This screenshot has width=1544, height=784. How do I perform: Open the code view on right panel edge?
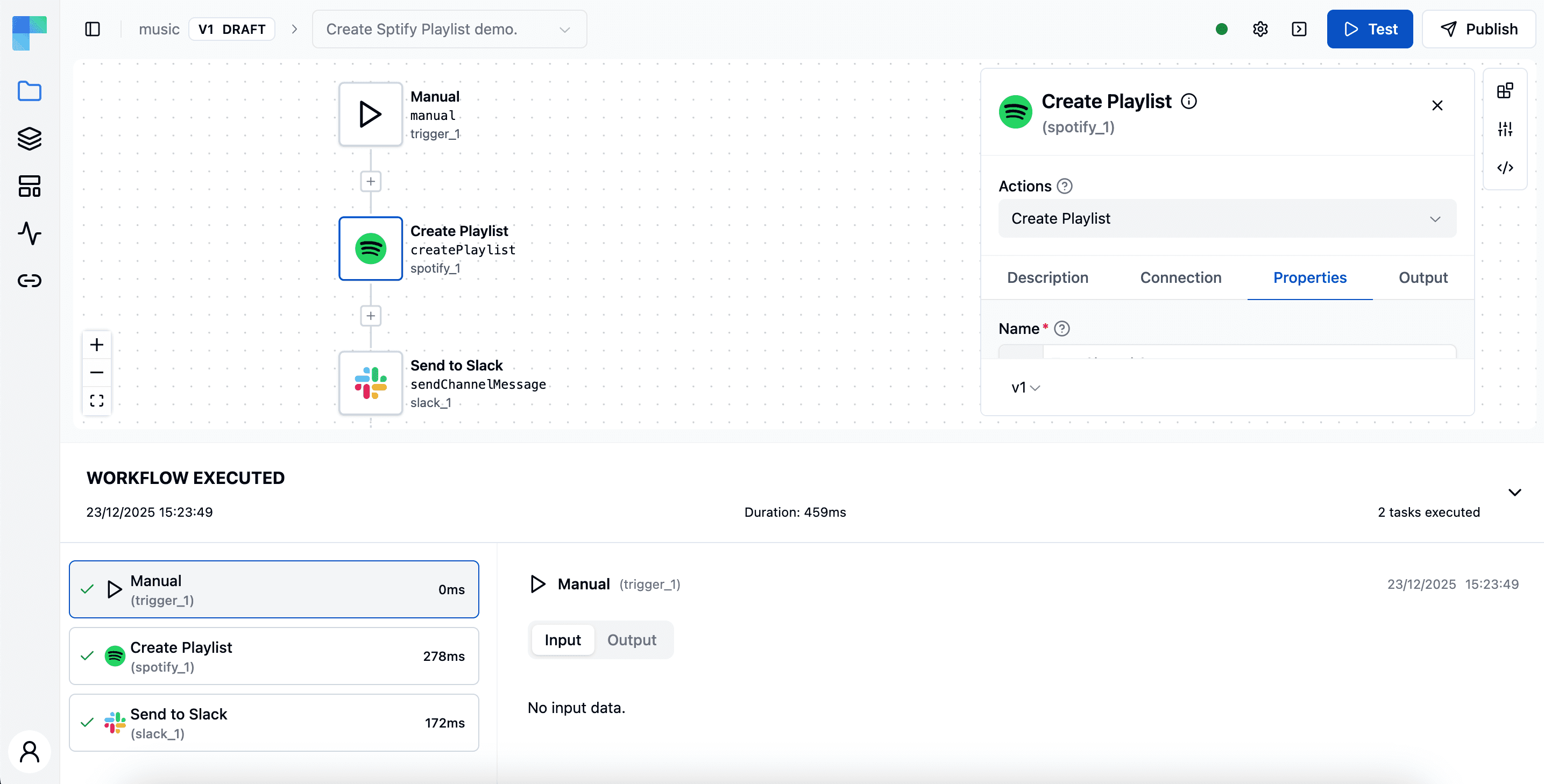[x=1506, y=168]
